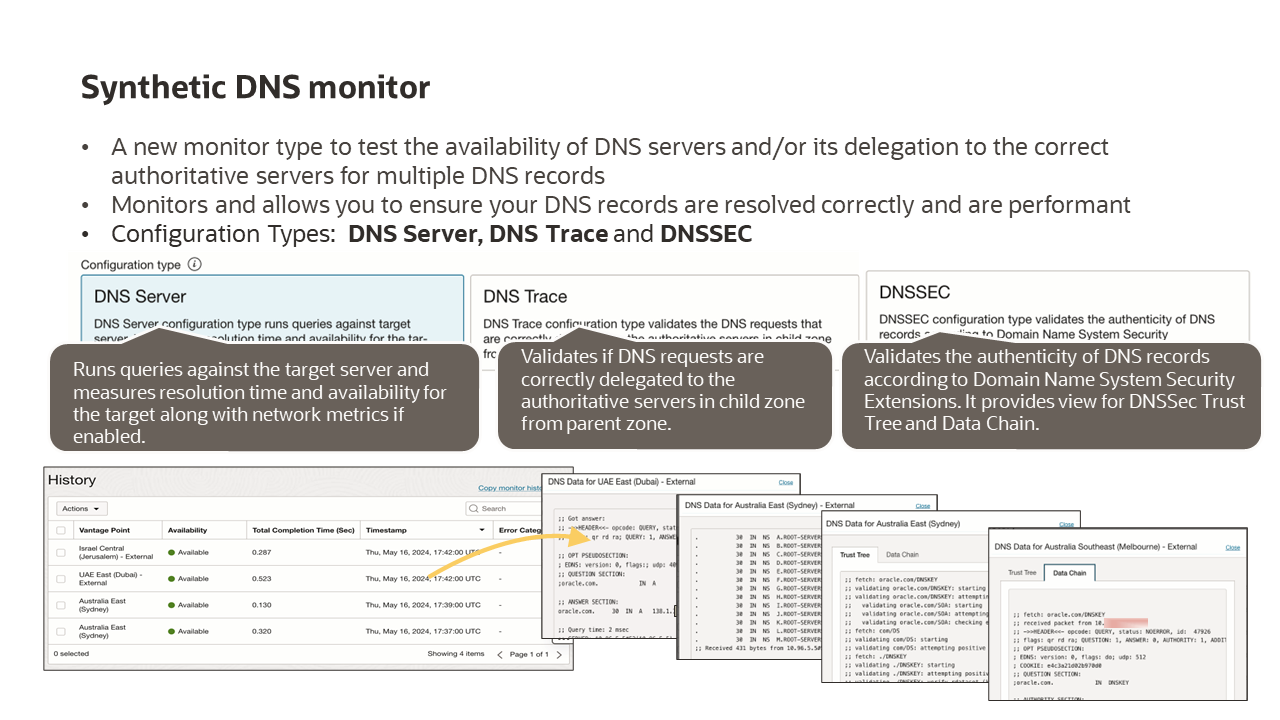Check the UAE East (Dubai) row checkbox
This screenshot has height=720, width=1280.
coord(61,578)
